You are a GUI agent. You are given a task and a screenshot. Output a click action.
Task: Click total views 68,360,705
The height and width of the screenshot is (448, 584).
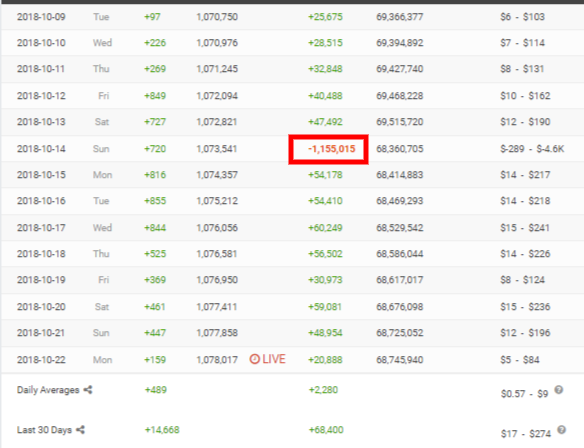400,149
